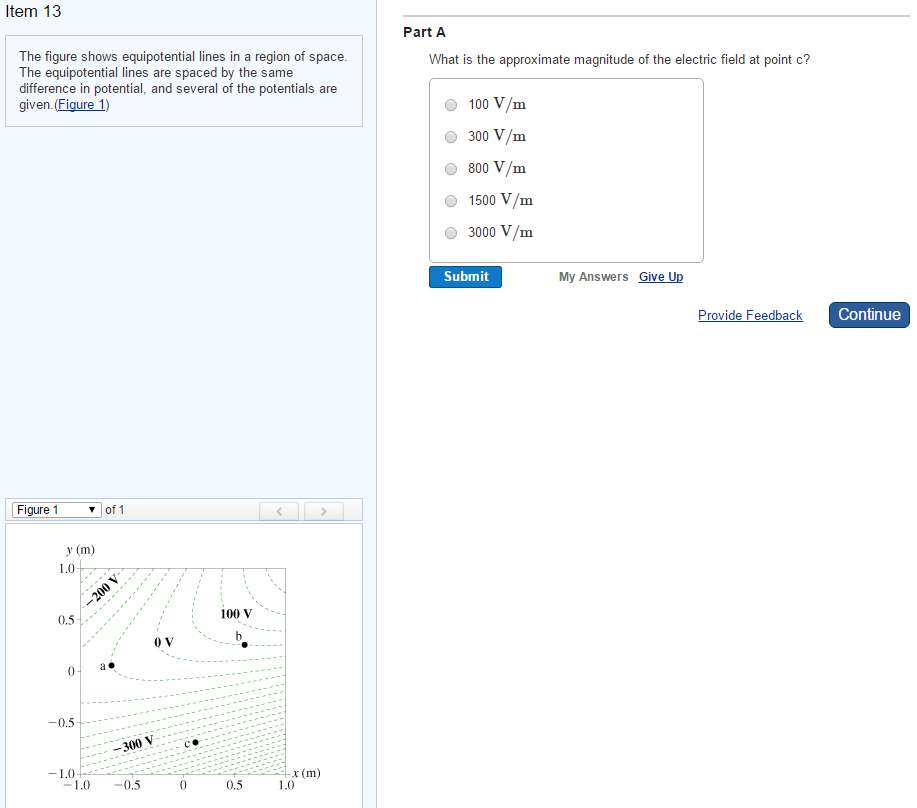917x808 pixels.
Task: Select the 1500 V/m answer choice
Action: coord(451,201)
